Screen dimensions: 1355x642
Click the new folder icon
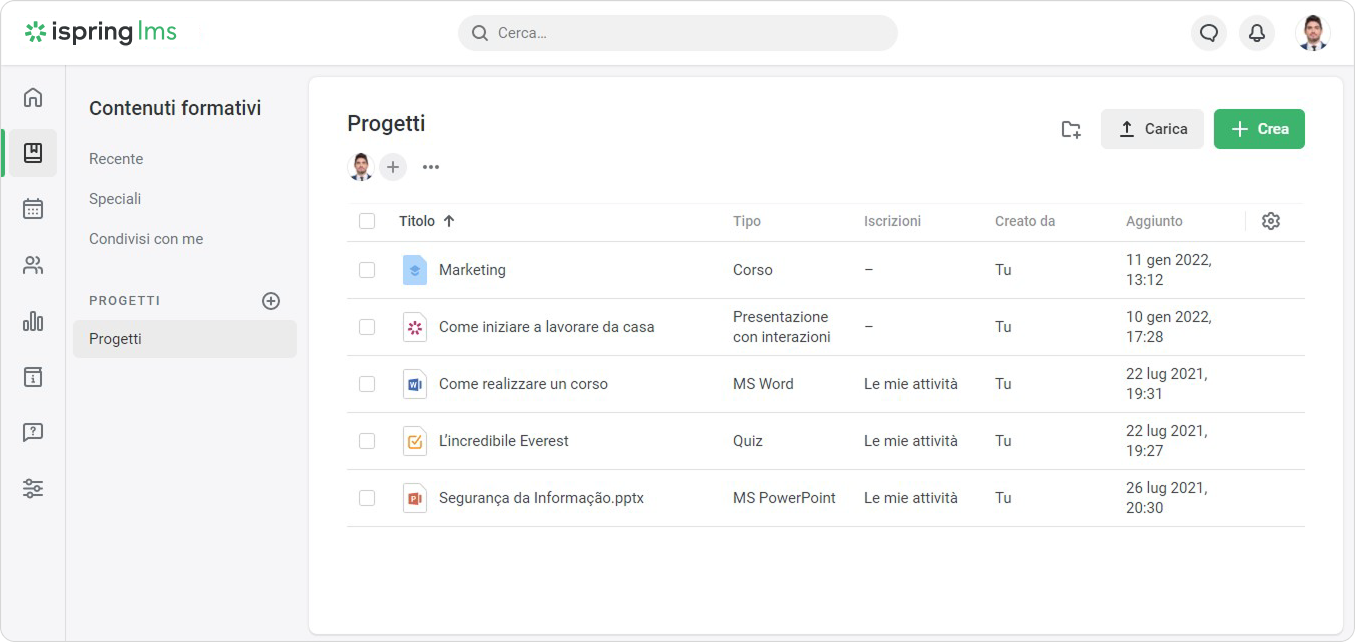click(x=1071, y=129)
